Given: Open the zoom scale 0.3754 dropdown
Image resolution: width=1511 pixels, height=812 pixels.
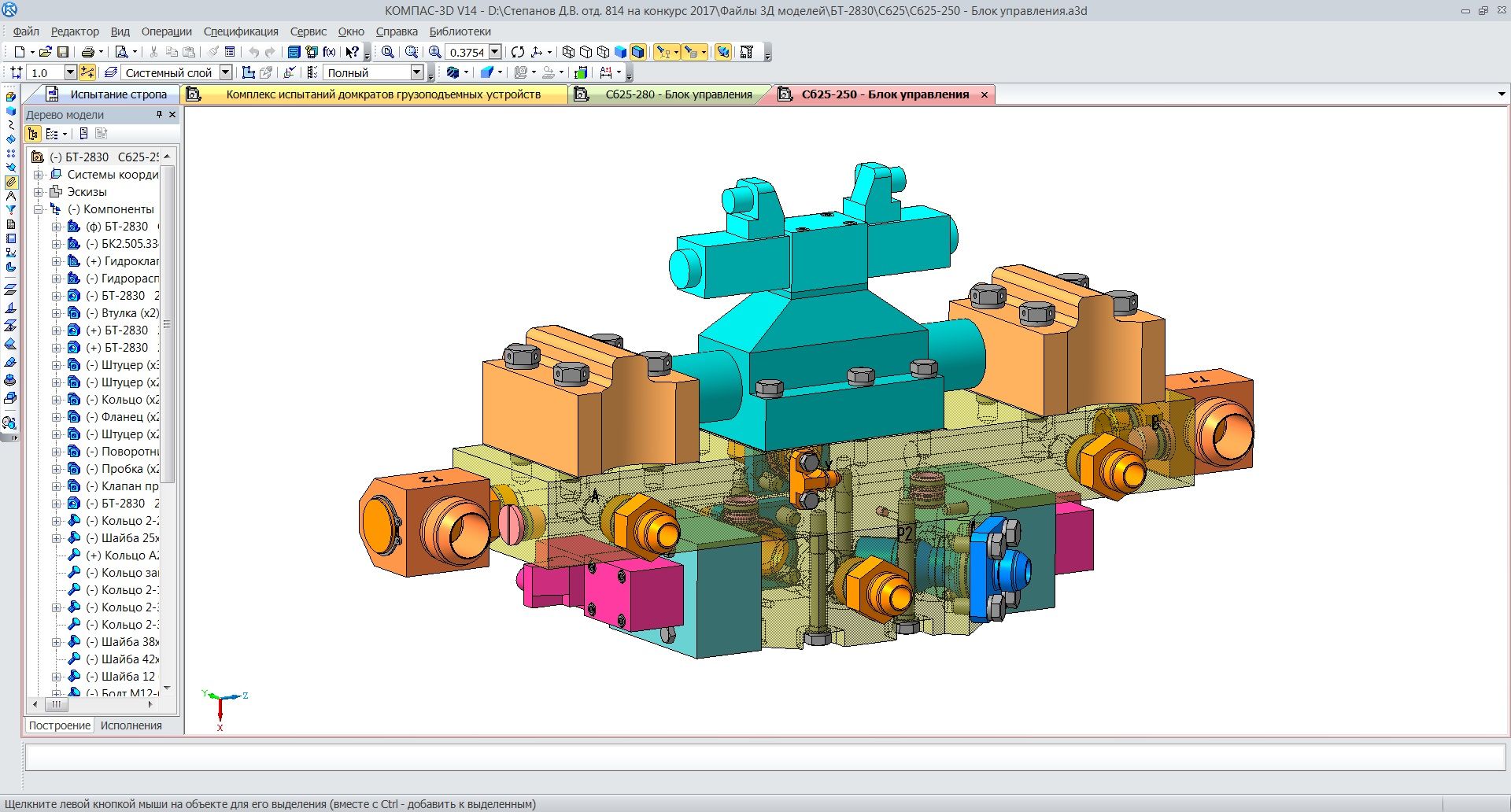Looking at the screenshot, I should click(x=495, y=52).
